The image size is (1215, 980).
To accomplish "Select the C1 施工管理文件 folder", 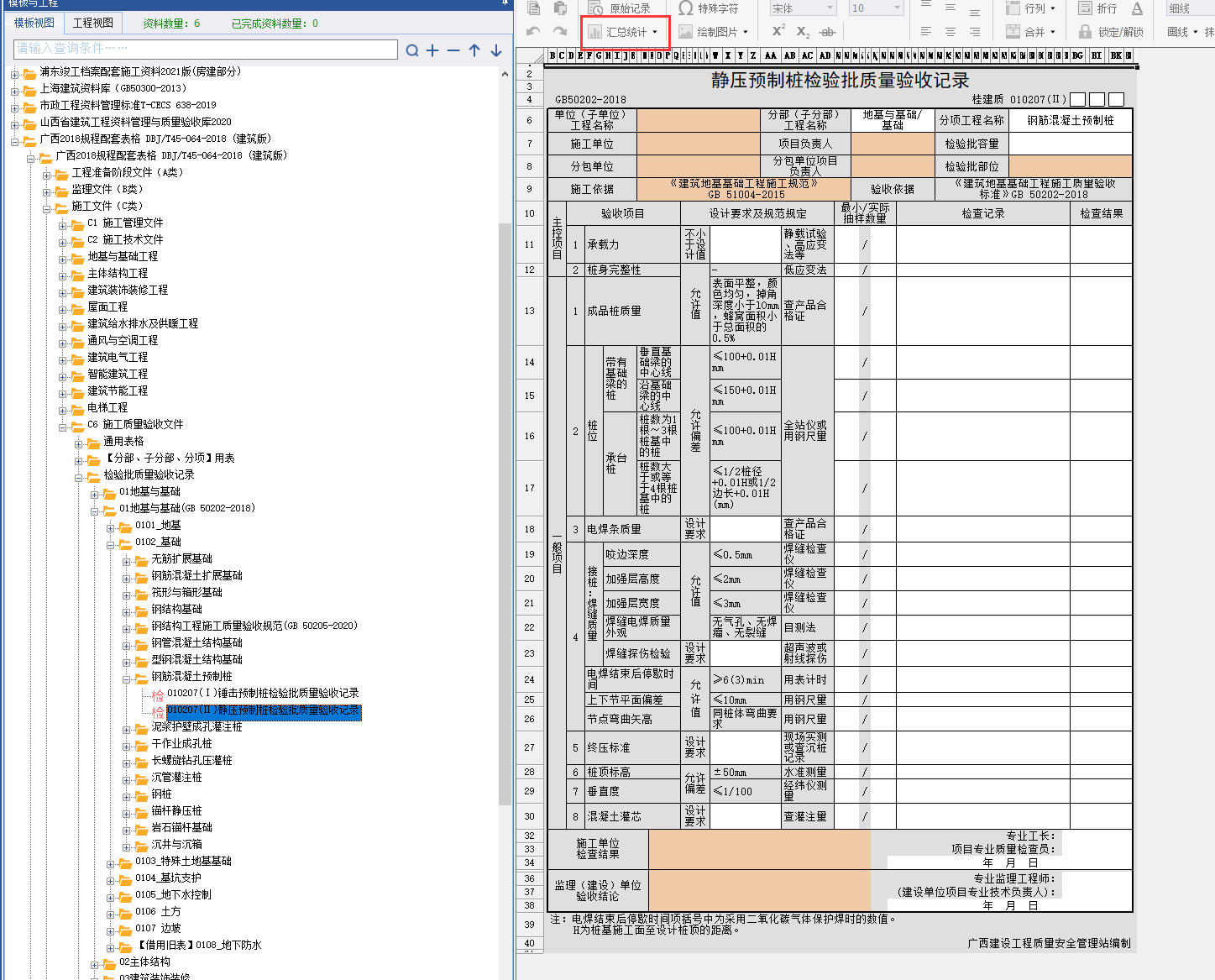I will pyautogui.click(x=125, y=223).
